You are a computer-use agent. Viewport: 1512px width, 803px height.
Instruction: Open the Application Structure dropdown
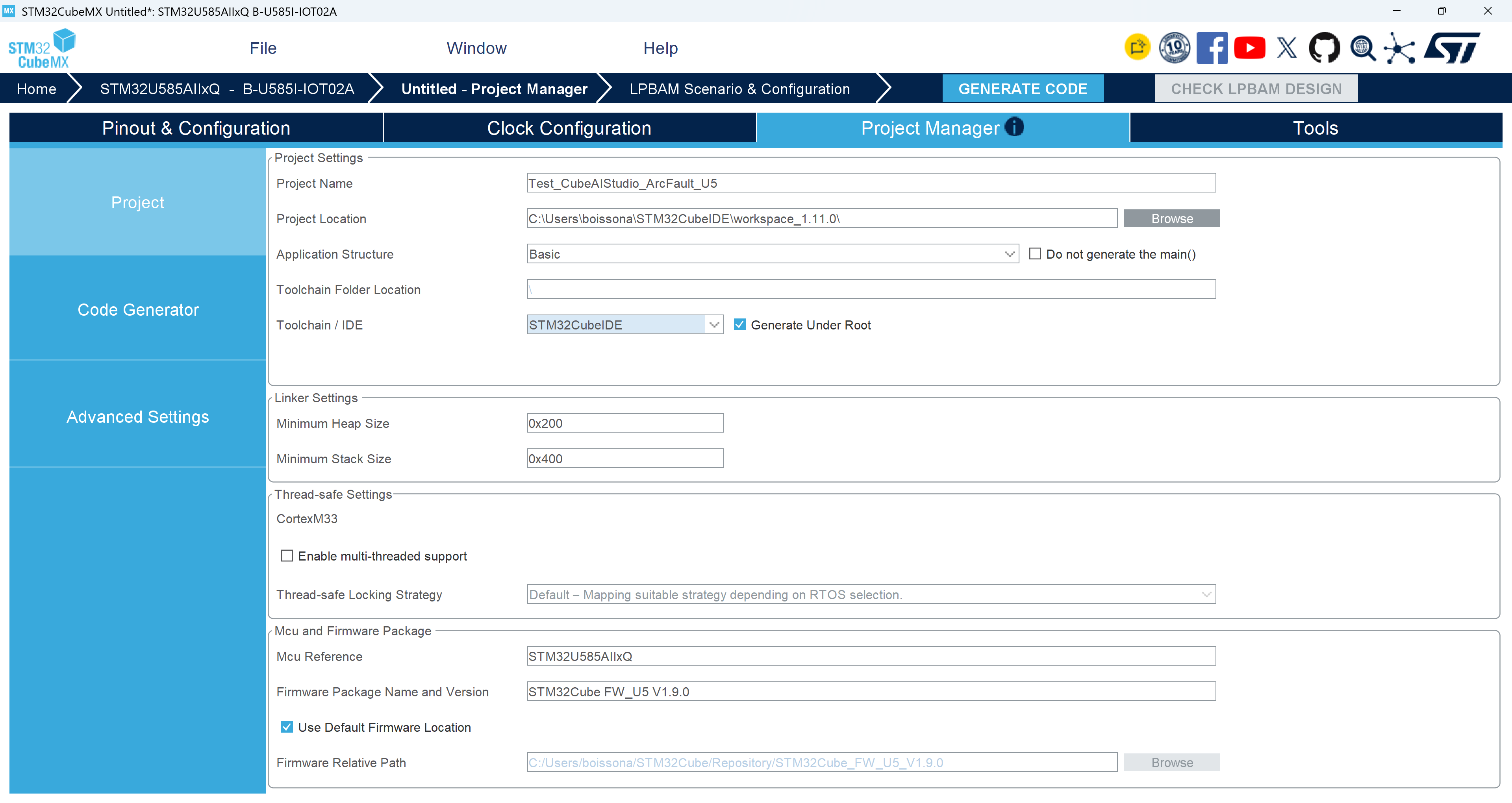(x=773, y=254)
